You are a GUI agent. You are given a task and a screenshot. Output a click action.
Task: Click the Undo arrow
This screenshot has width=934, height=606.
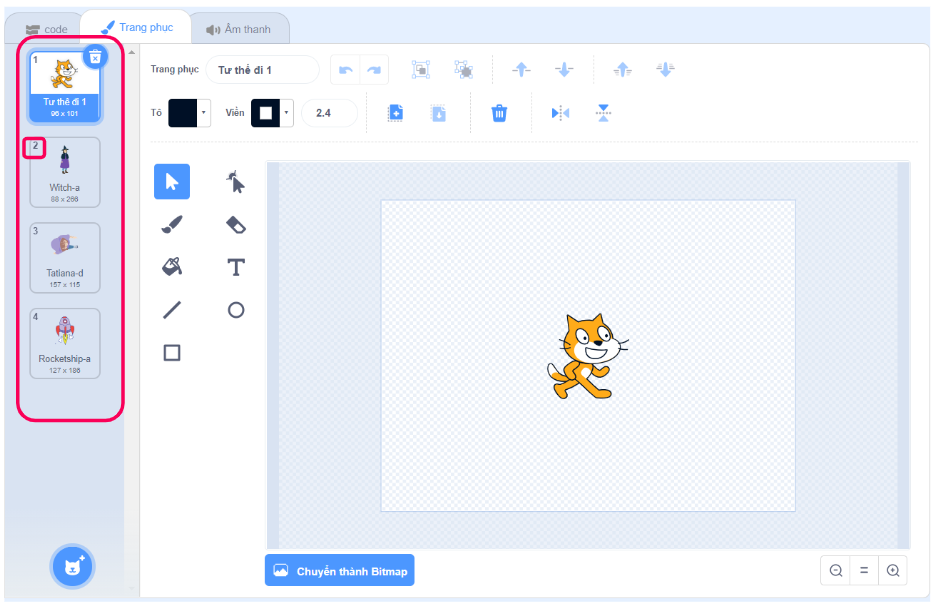pos(345,70)
